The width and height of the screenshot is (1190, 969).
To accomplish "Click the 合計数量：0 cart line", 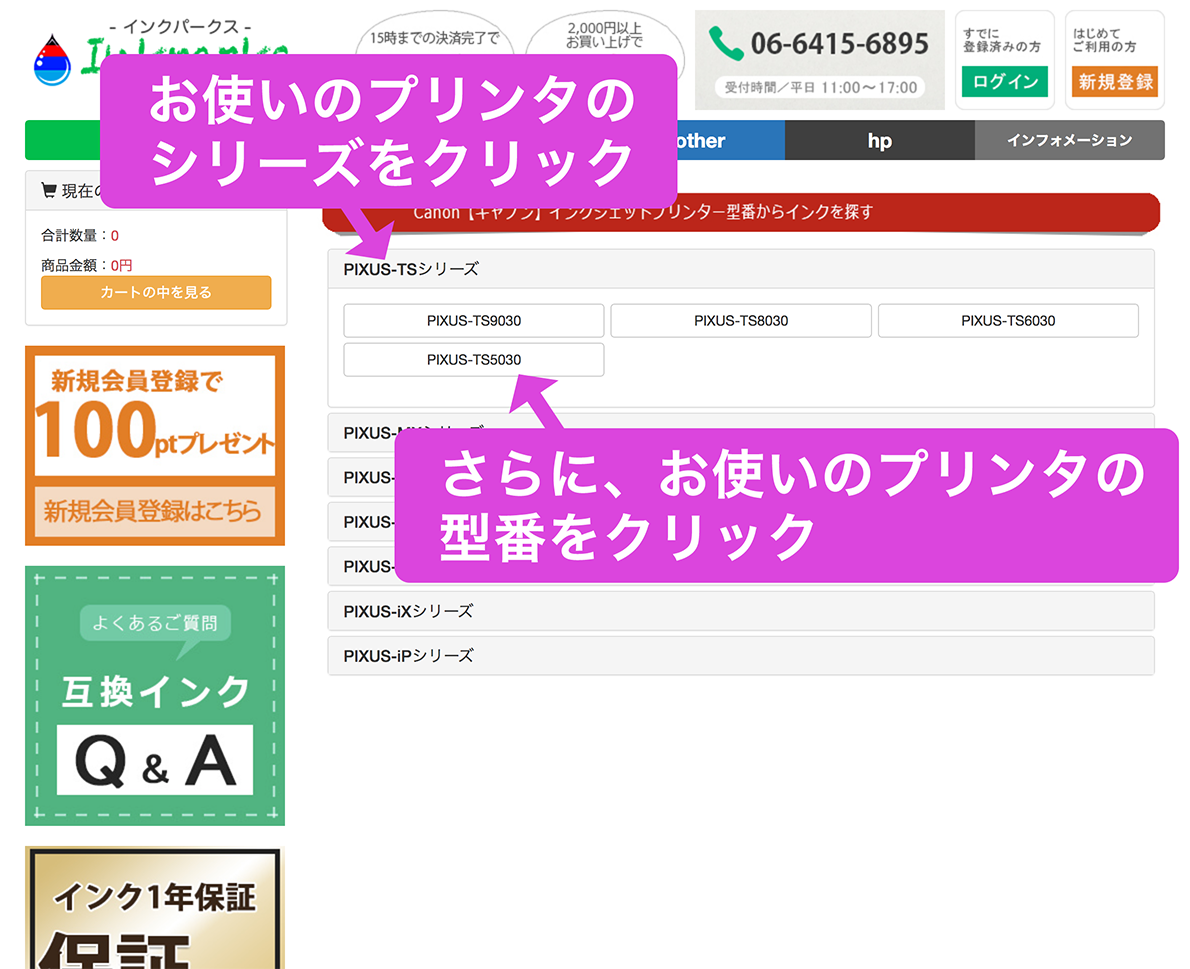I will [x=80, y=235].
